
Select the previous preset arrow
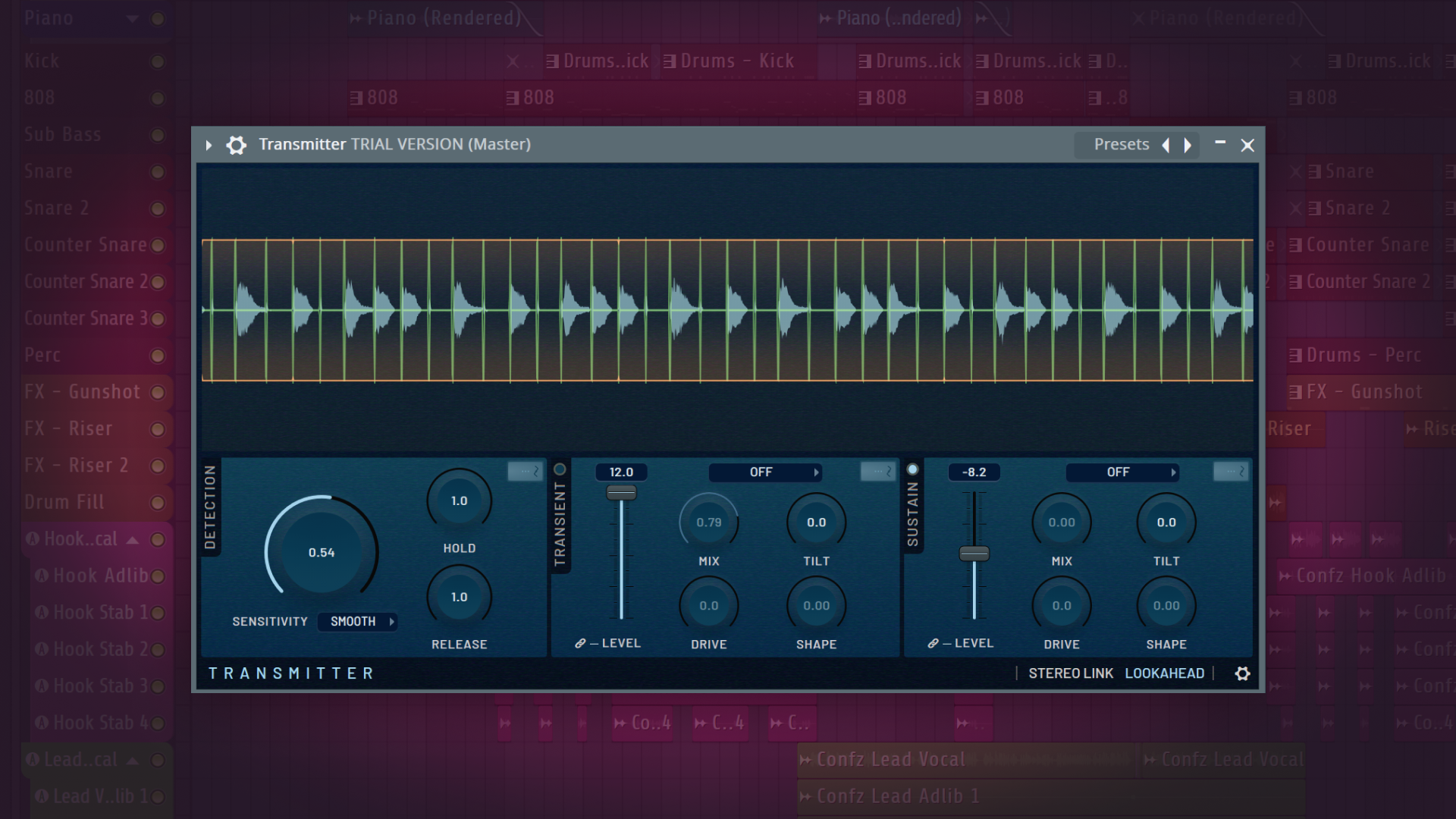(x=1166, y=145)
